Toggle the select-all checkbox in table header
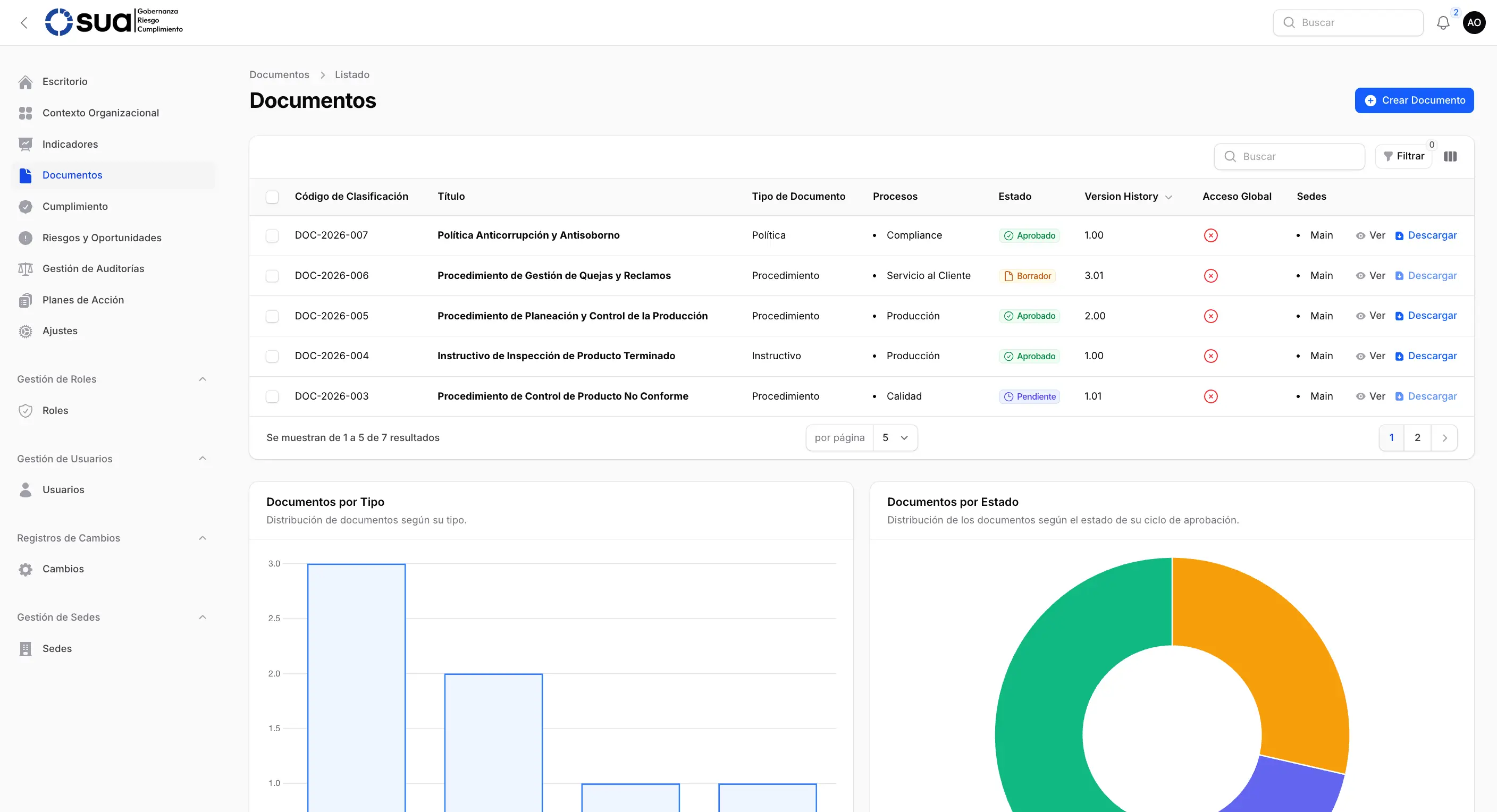The height and width of the screenshot is (812, 1497). pyautogui.click(x=272, y=197)
